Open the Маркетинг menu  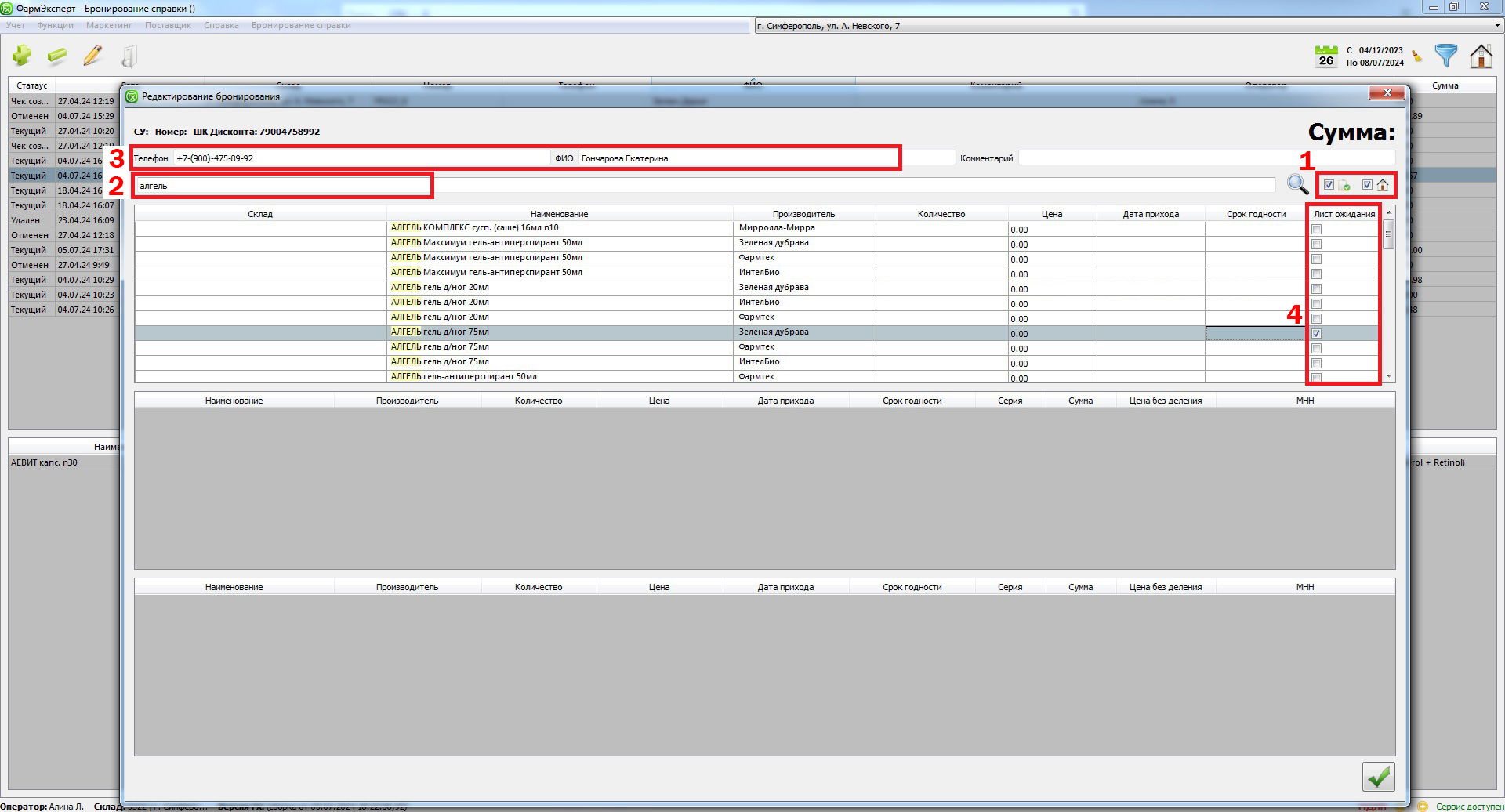[x=109, y=25]
